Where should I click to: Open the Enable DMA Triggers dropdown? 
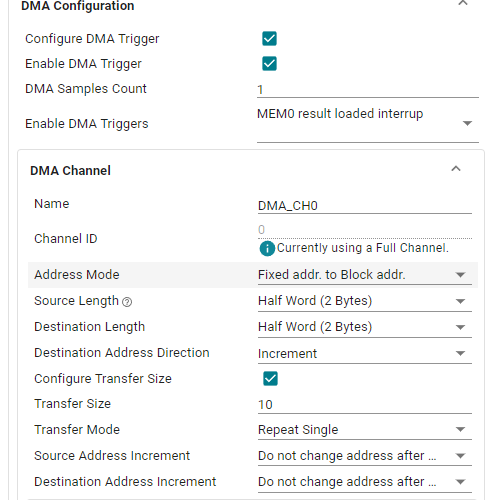click(x=368, y=124)
